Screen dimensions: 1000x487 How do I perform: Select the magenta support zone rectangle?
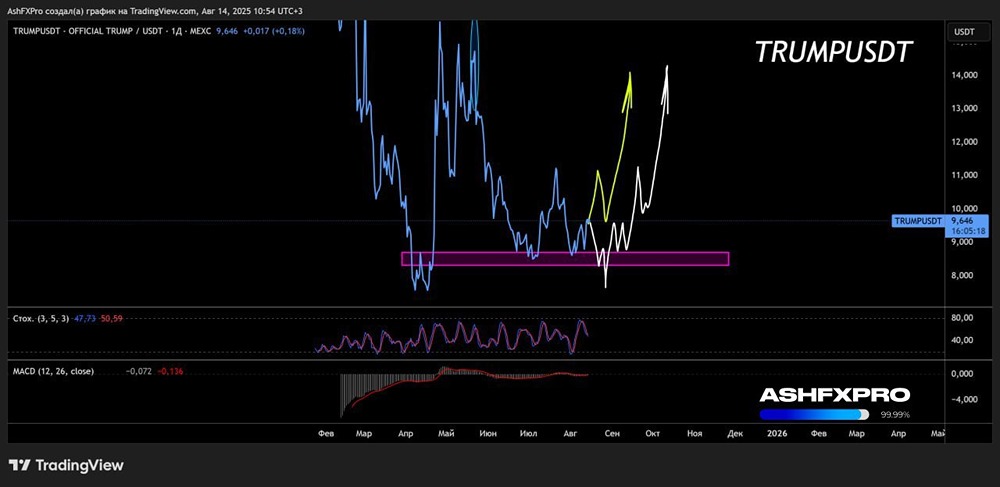(565, 259)
